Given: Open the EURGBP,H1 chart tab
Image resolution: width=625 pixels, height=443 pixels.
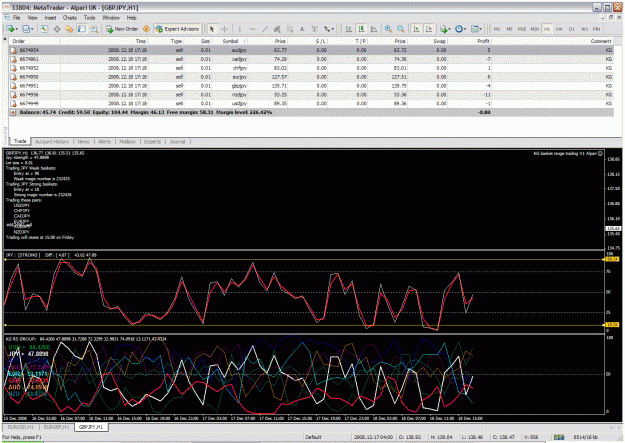Looking at the screenshot, I should [56, 427].
